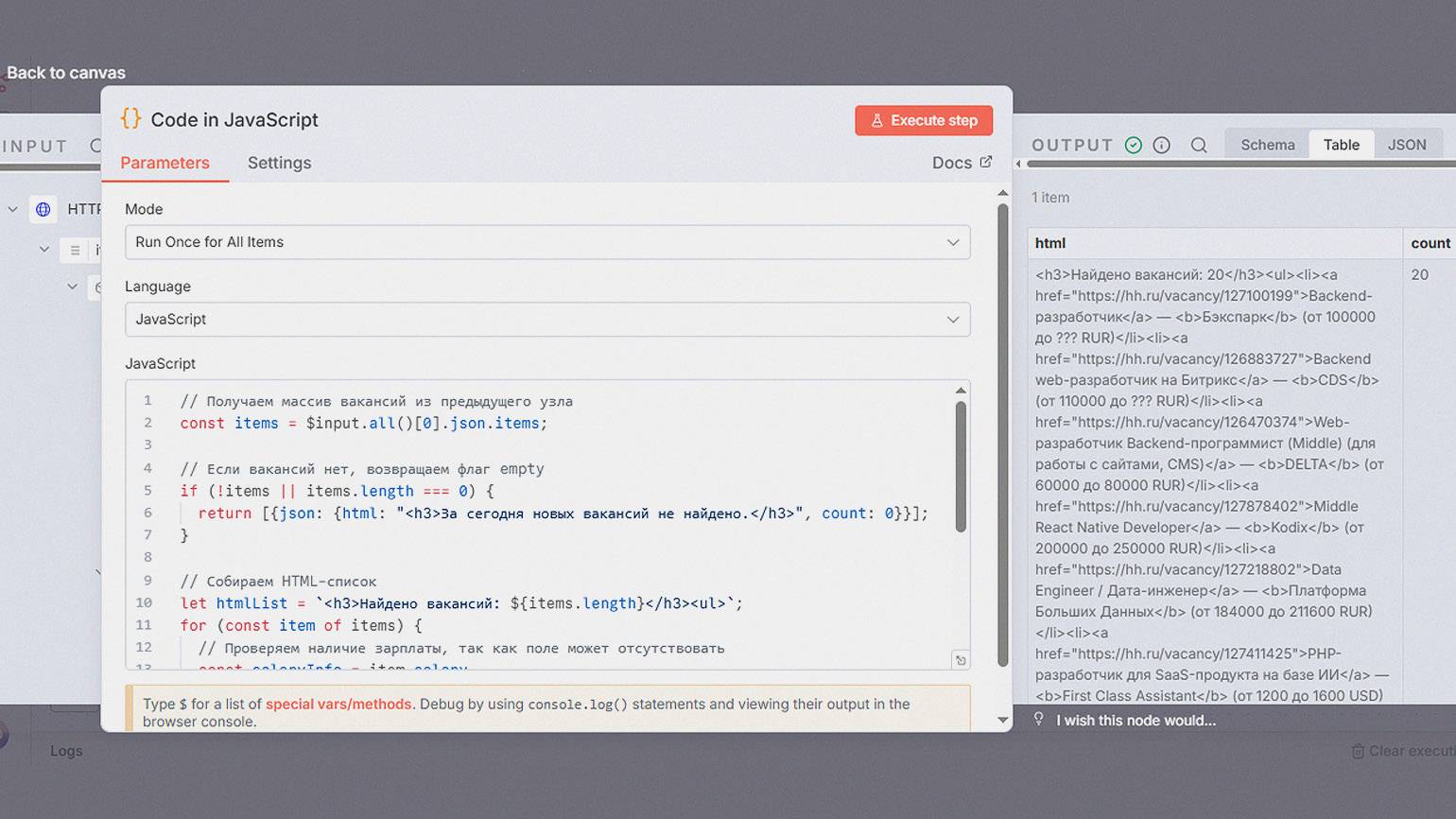
Task: Expand code editor using bottom-right corner icon
Action: [960, 660]
